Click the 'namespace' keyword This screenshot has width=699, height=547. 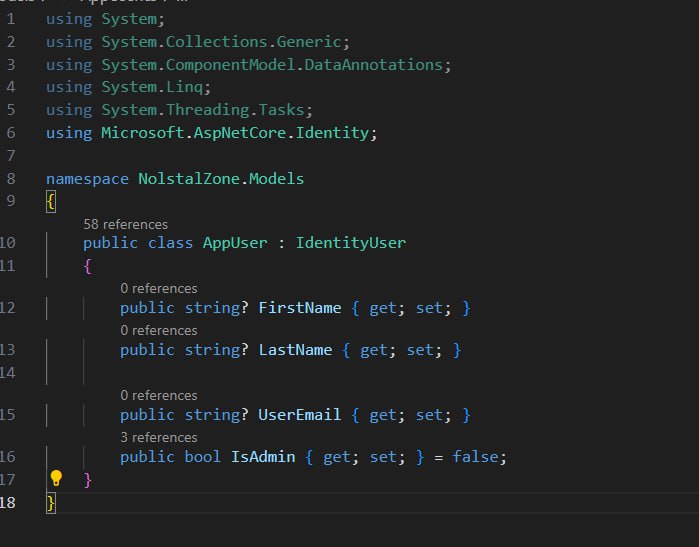pyautogui.click(x=87, y=179)
